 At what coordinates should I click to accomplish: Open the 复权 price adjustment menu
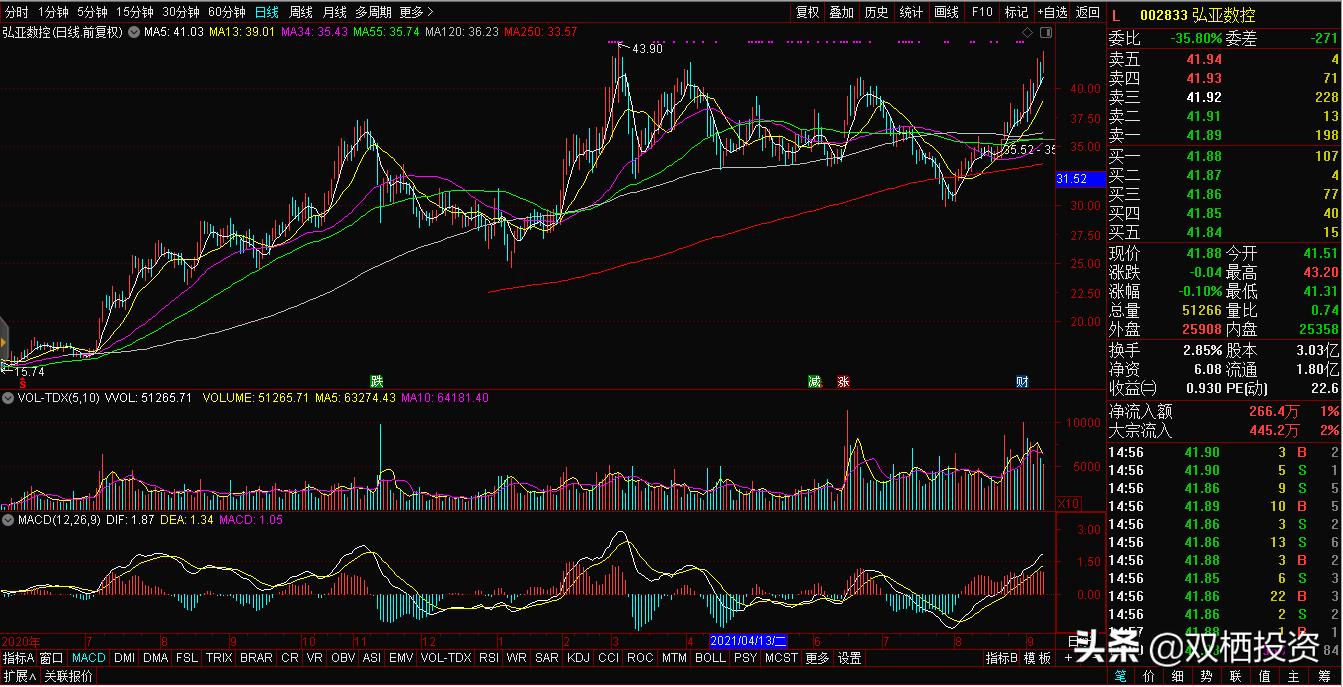pyautogui.click(x=808, y=12)
